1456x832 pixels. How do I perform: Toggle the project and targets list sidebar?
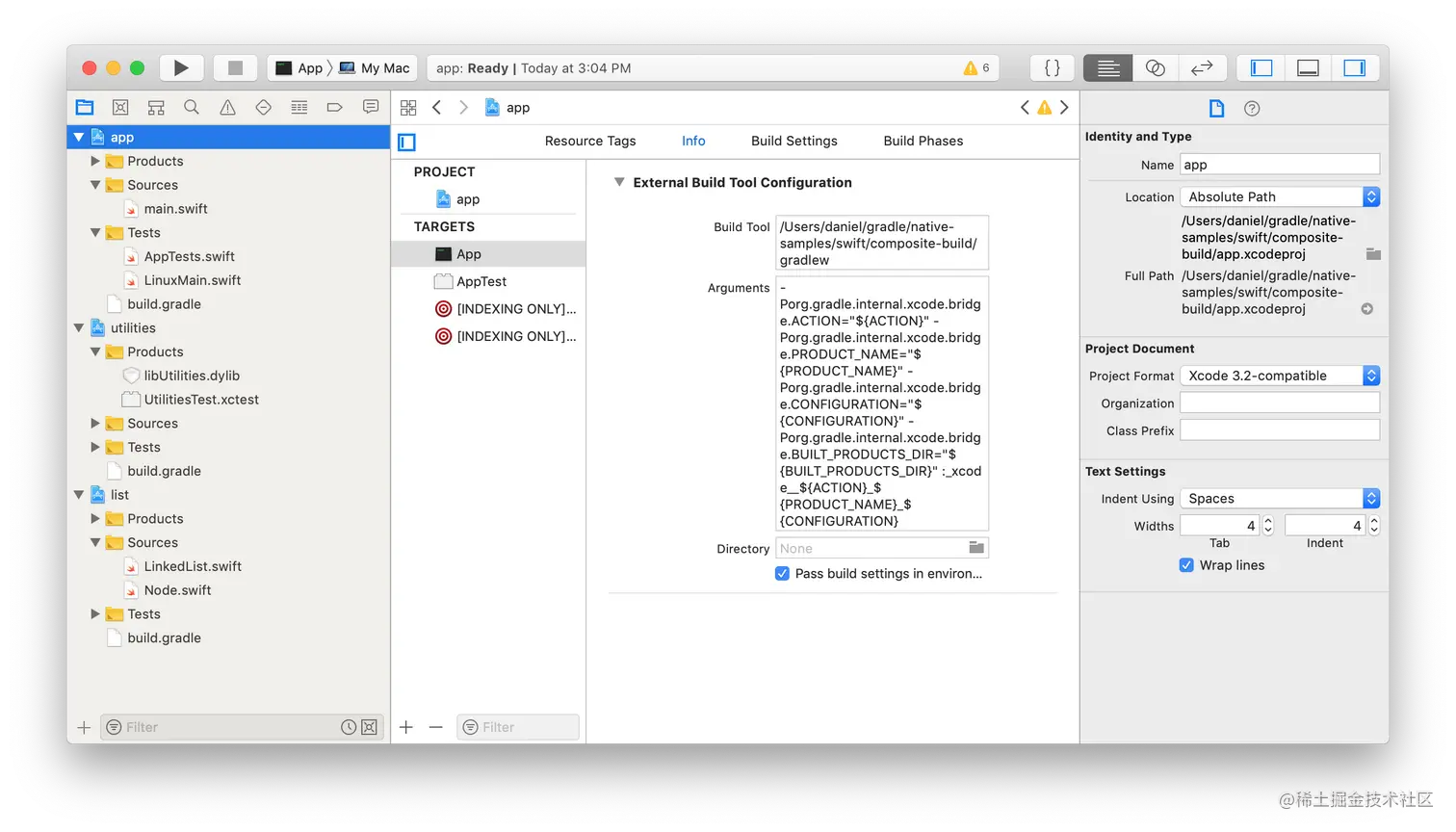click(x=406, y=142)
